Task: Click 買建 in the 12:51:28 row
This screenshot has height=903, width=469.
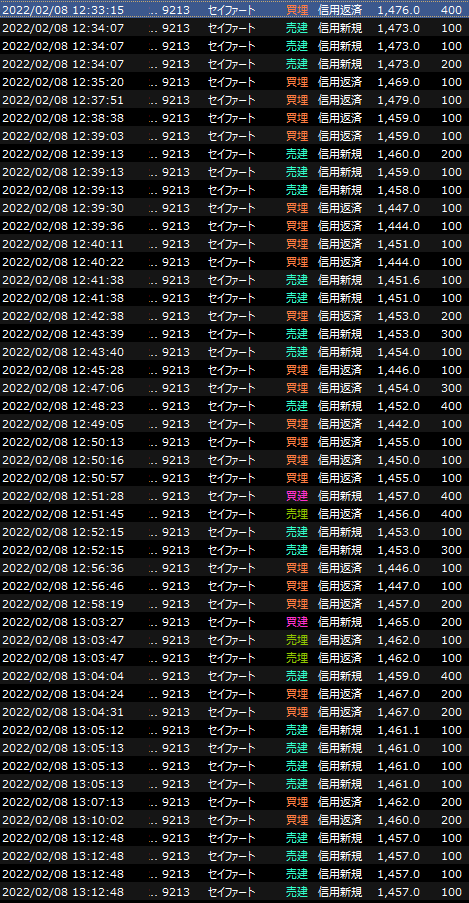Action: click(x=297, y=496)
